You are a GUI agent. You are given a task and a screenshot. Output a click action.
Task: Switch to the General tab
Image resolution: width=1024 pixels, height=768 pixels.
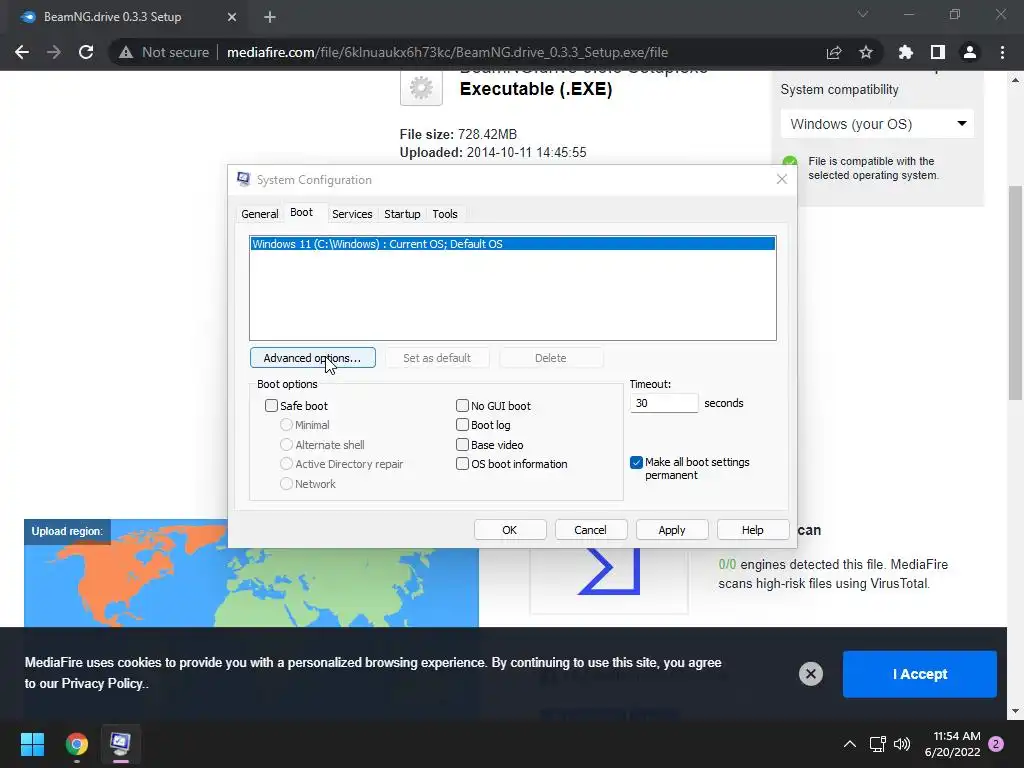tap(259, 214)
